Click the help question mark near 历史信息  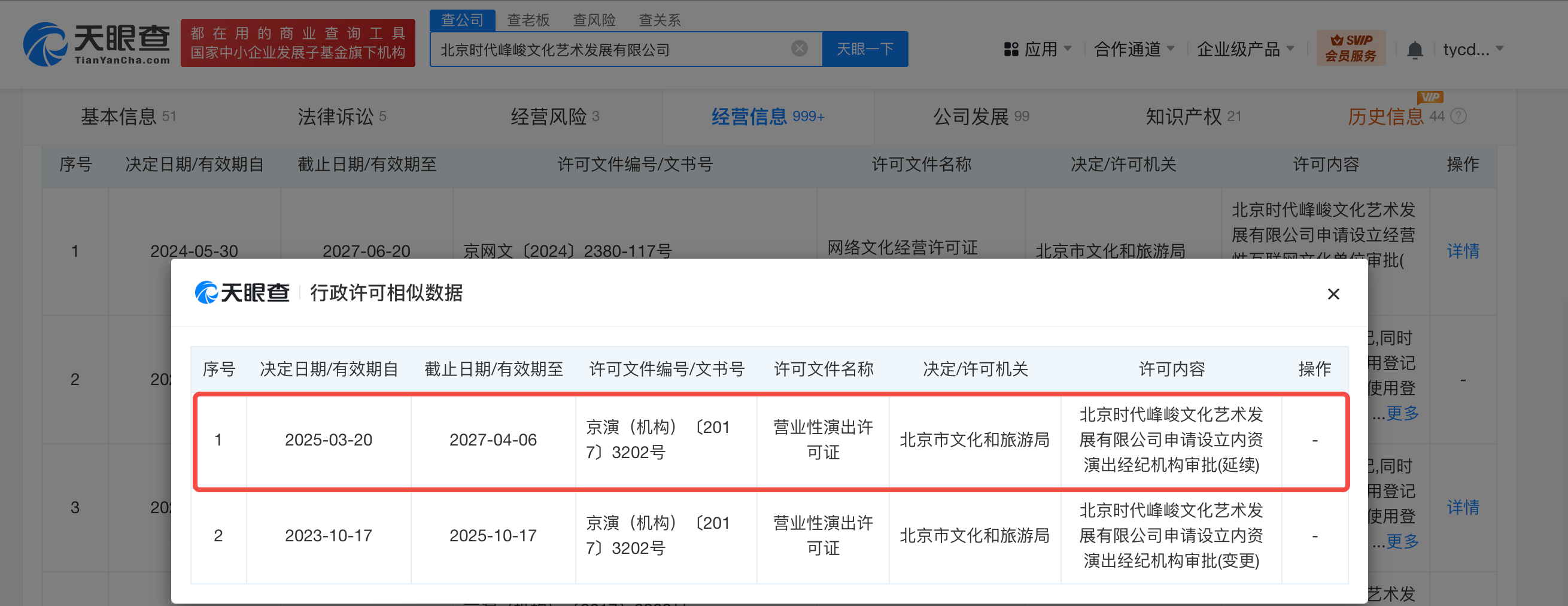(1458, 116)
